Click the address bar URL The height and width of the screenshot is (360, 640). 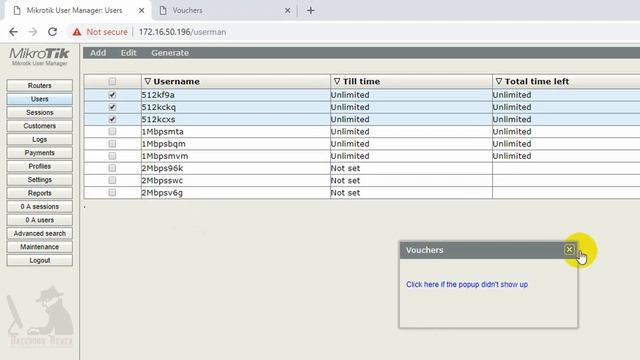coord(182,32)
